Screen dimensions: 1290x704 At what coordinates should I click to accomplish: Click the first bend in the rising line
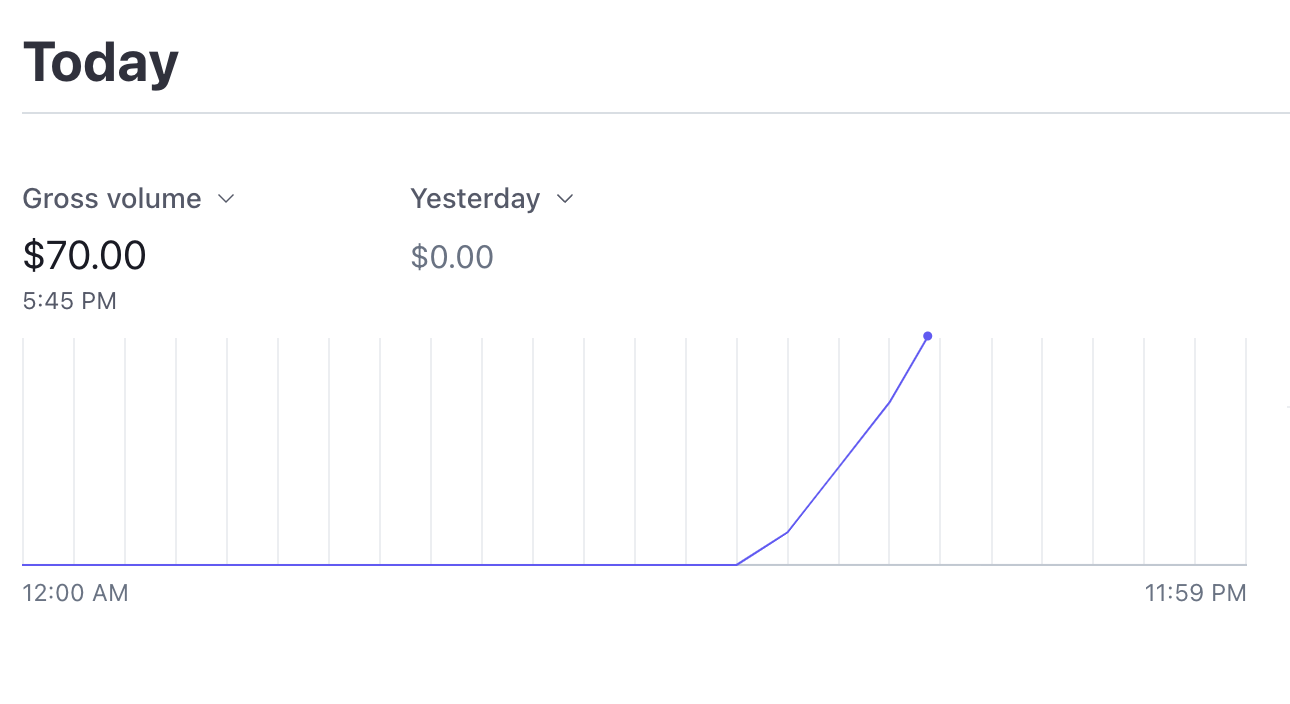788,531
